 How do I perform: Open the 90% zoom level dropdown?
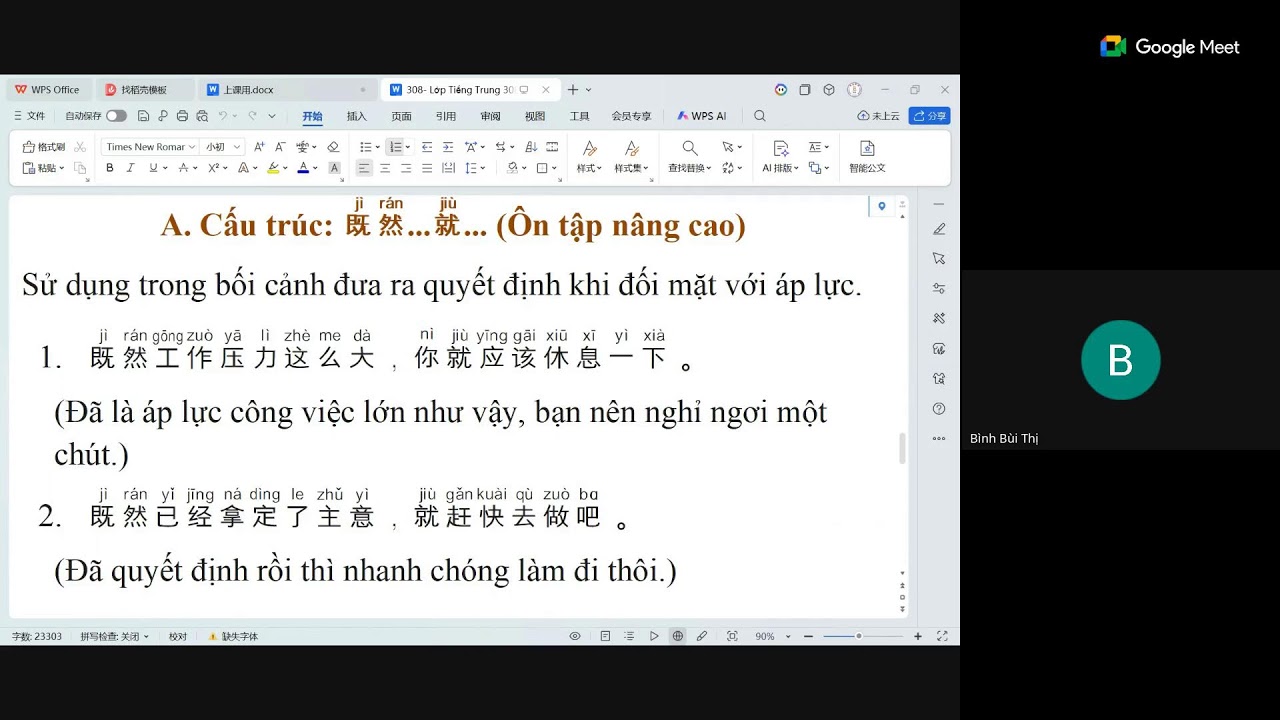pos(788,636)
